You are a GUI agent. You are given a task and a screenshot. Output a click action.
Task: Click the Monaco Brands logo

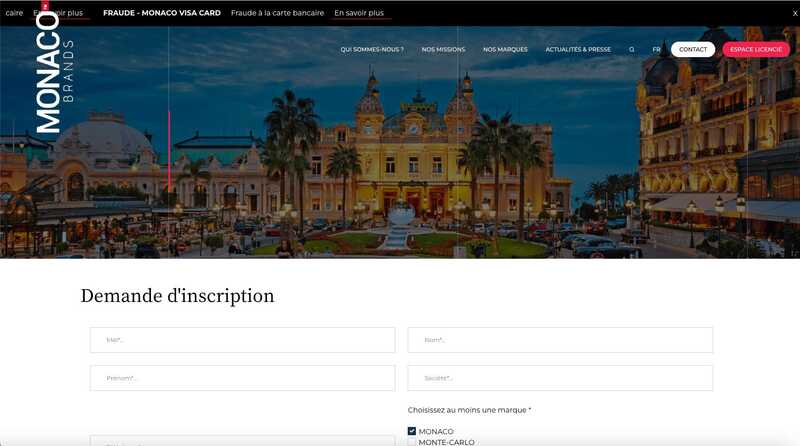55,69
